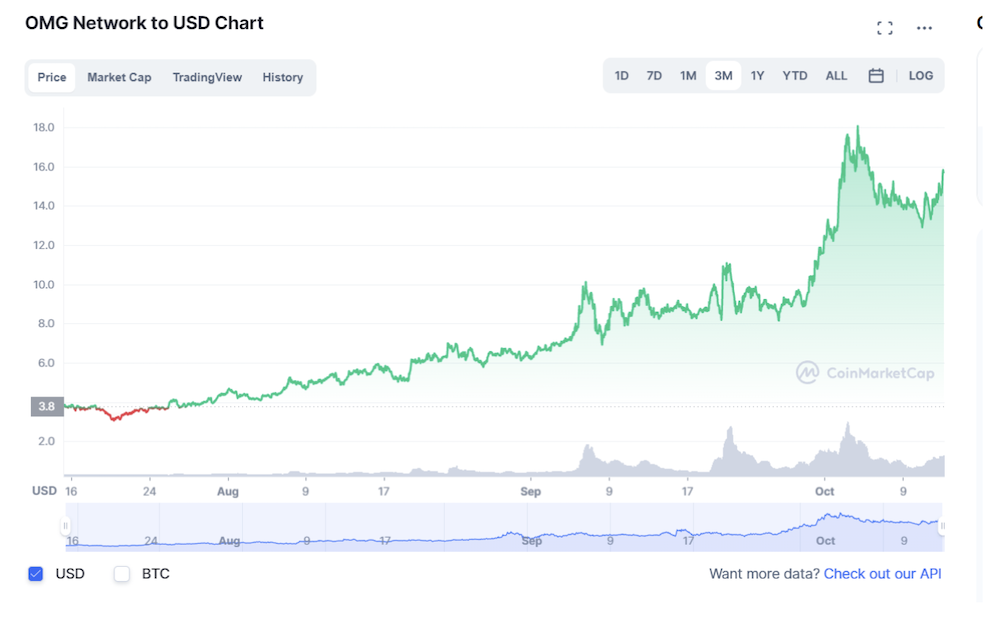This screenshot has height=626, width=1000.
Task: Select the 7D time range
Action: pos(654,76)
